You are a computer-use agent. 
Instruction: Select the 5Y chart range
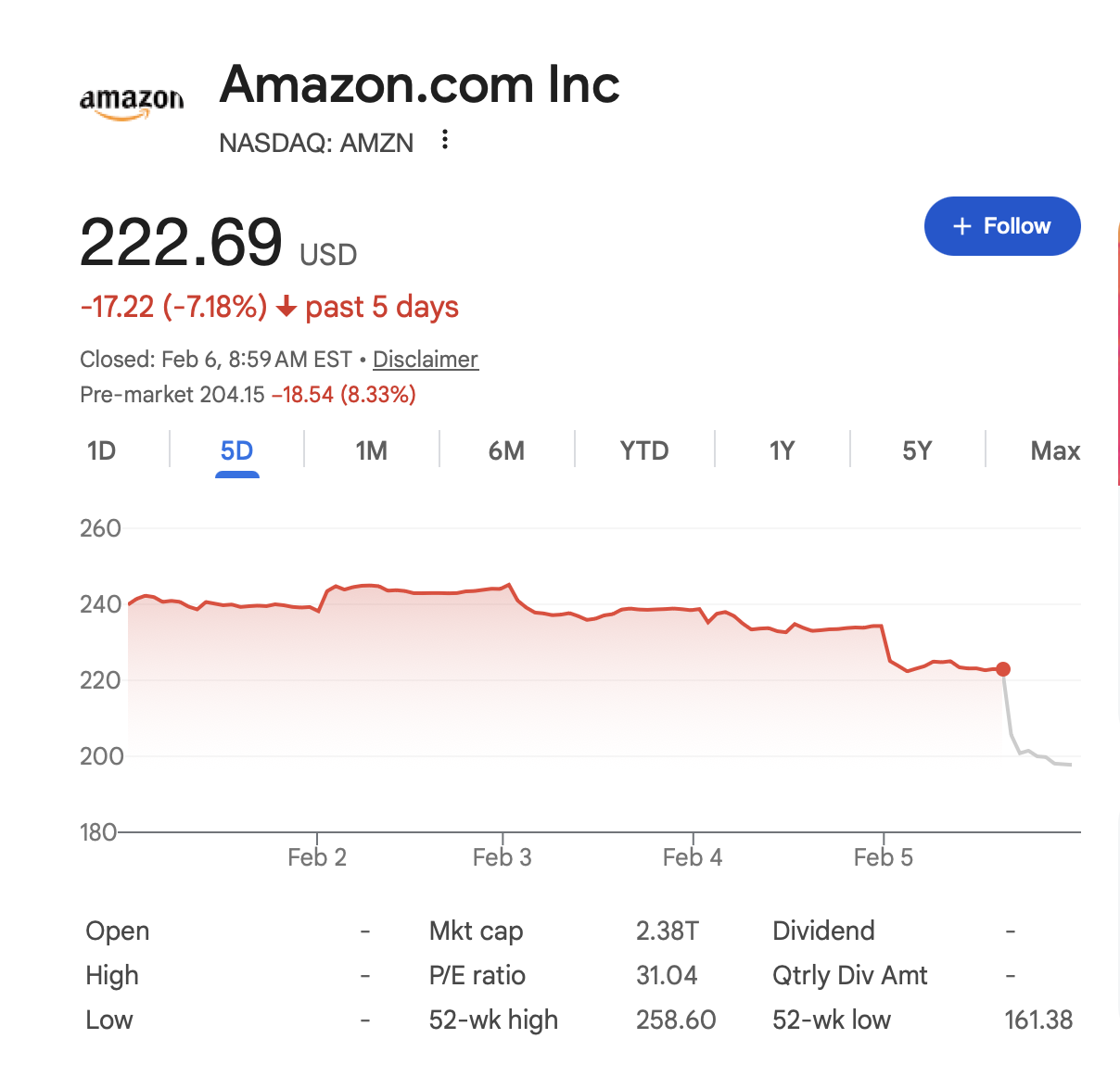pyautogui.click(x=916, y=451)
